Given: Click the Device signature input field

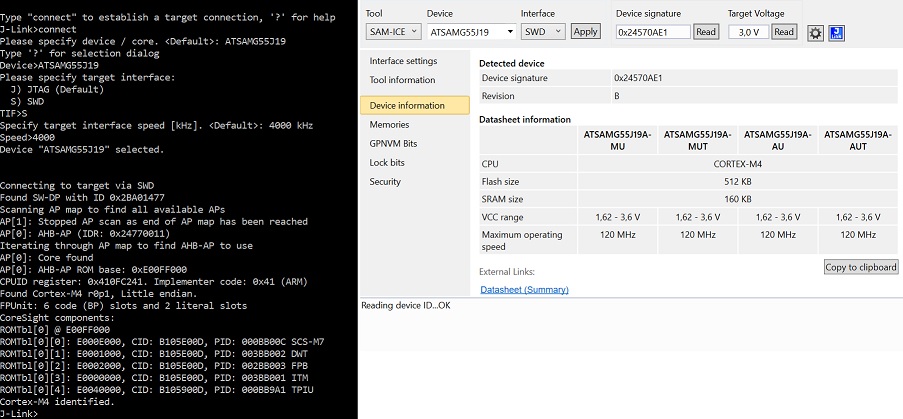Looking at the screenshot, I should click(x=653, y=32).
